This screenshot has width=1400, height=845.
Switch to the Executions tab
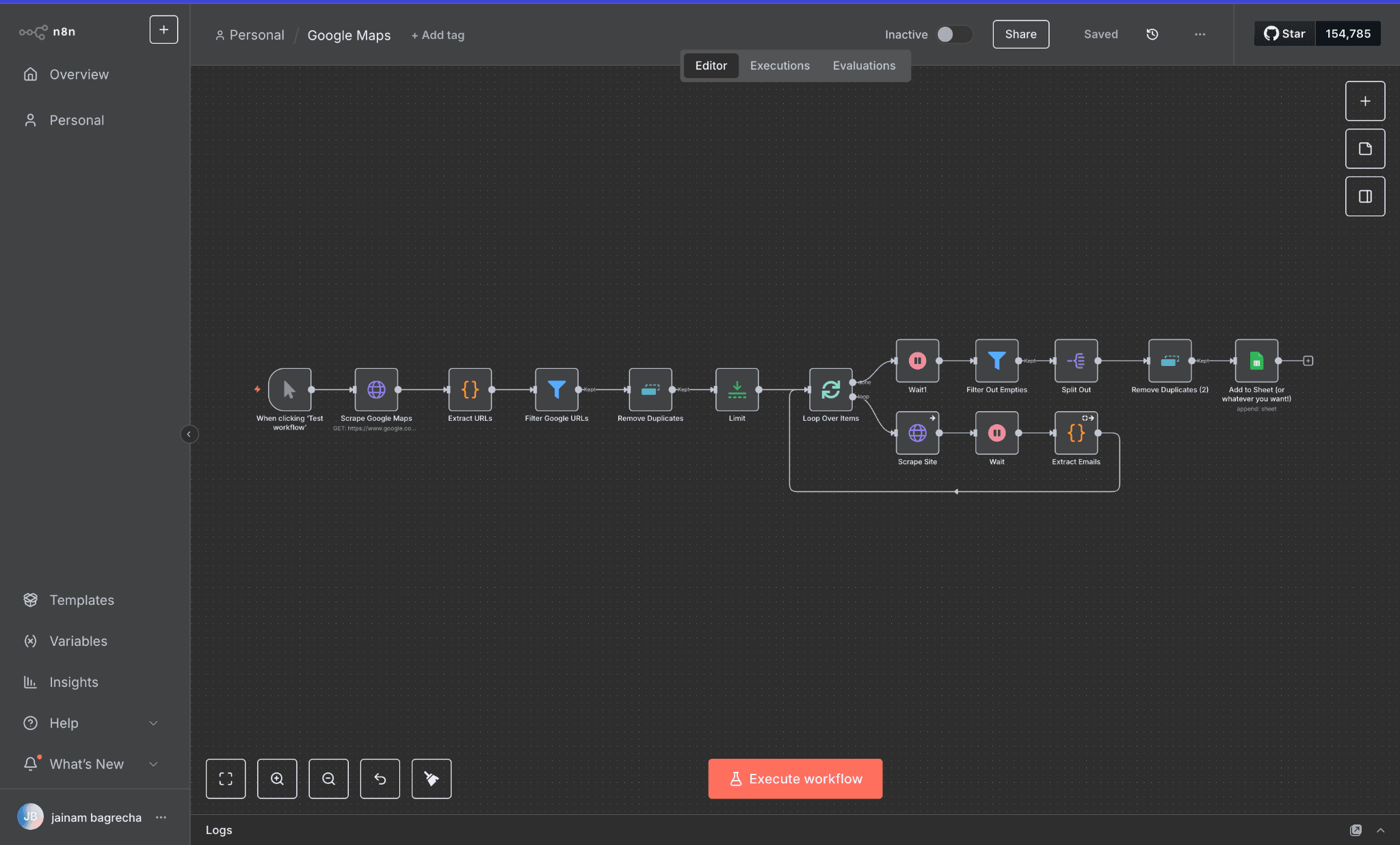pos(780,66)
